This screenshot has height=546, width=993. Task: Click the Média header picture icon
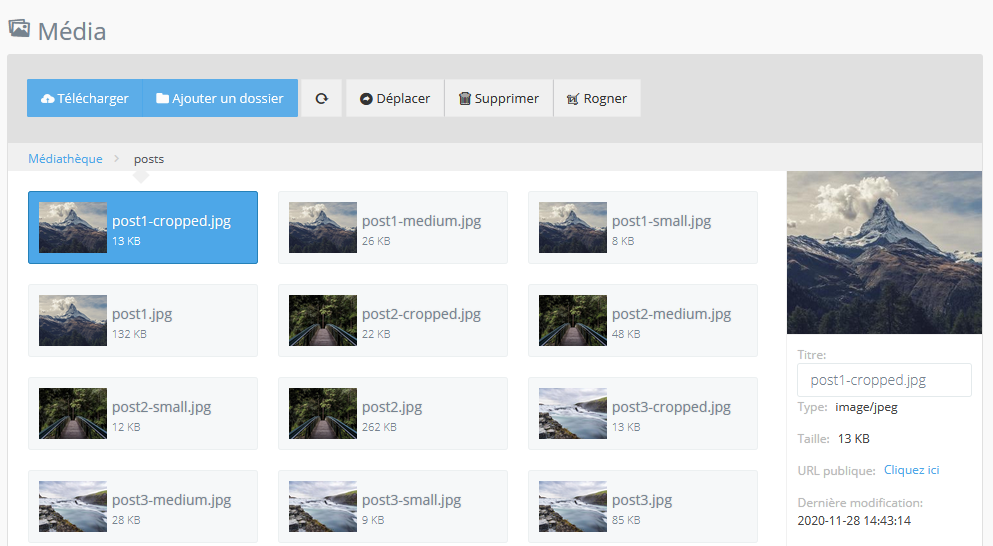coord(19,29)
